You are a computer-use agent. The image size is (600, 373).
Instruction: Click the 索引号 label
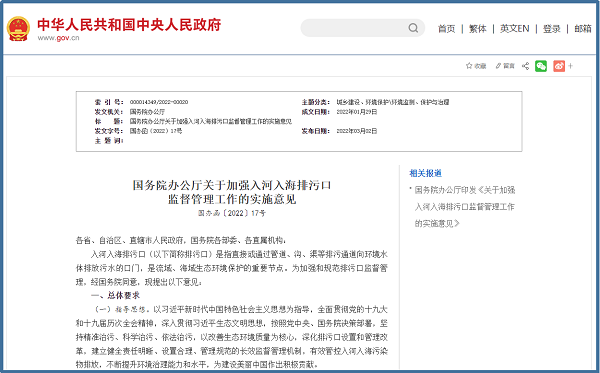point(109,102)
